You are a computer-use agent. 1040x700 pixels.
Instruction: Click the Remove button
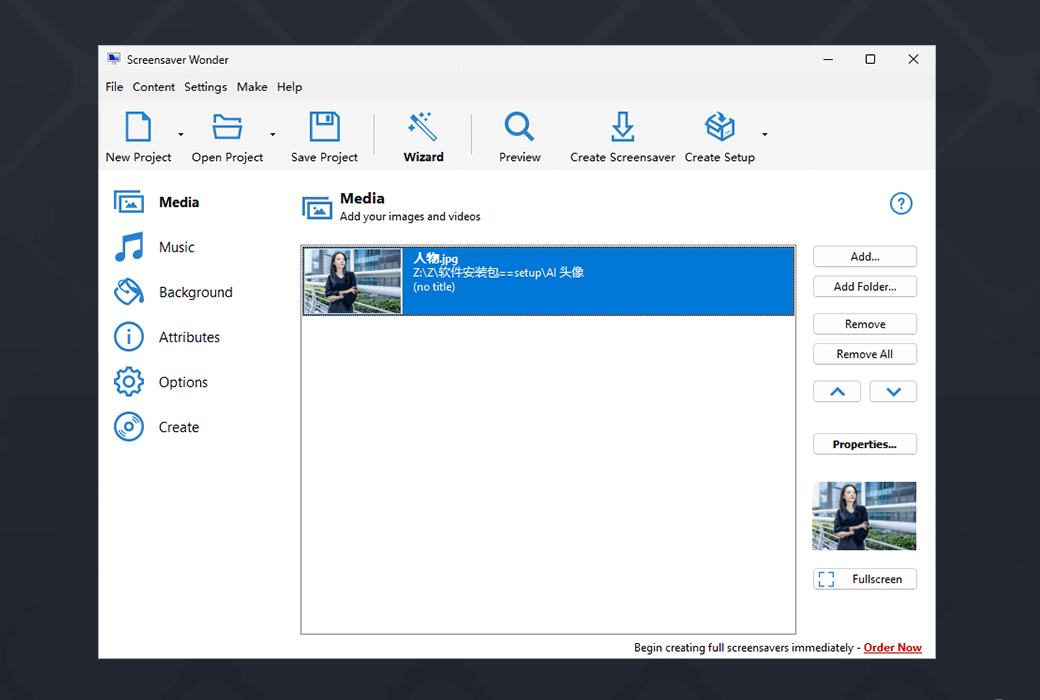[865, 324]
